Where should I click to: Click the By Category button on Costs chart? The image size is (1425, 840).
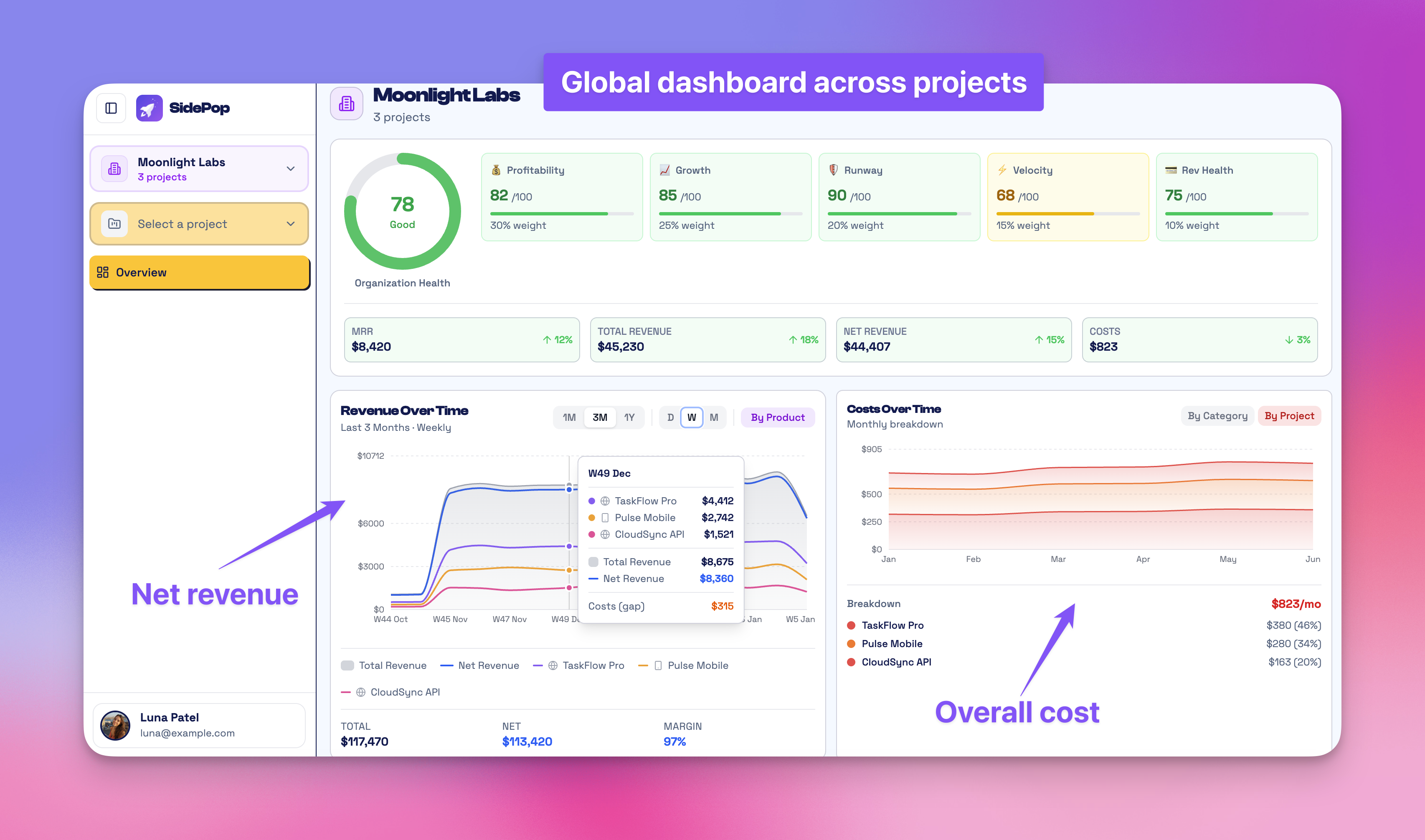(1217, 415)
